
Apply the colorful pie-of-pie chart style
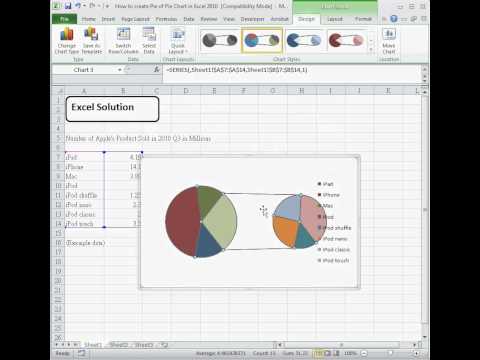[x=262, y=40]
